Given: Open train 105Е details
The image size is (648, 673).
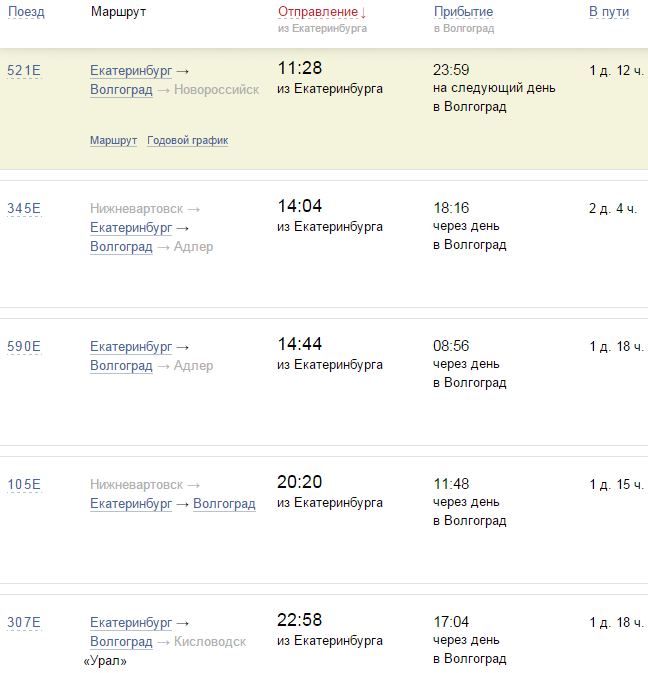Looking at the screenshot, I should 24,485.
